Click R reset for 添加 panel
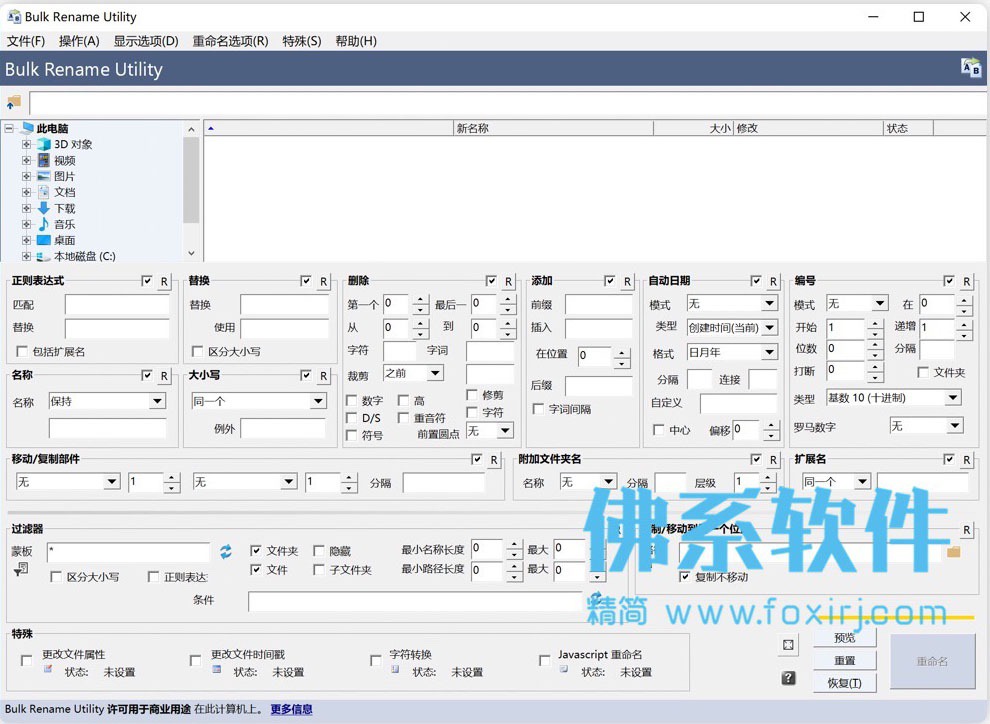 (627, 282)
